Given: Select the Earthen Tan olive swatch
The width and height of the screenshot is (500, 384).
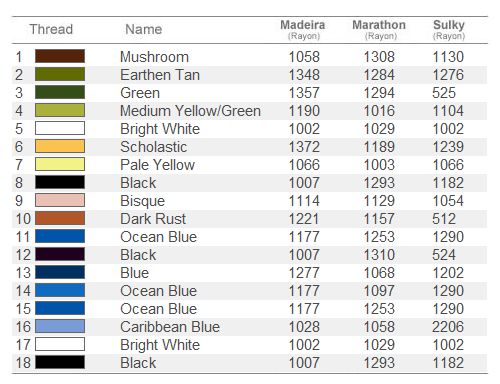Looking at the screenshot, I should click(60, 74).
